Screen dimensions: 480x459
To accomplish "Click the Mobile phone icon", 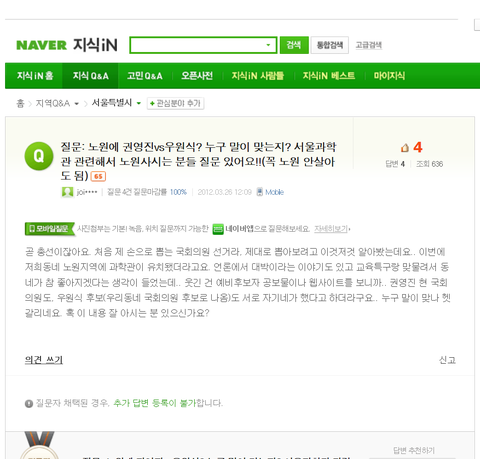I will point(259,192).
